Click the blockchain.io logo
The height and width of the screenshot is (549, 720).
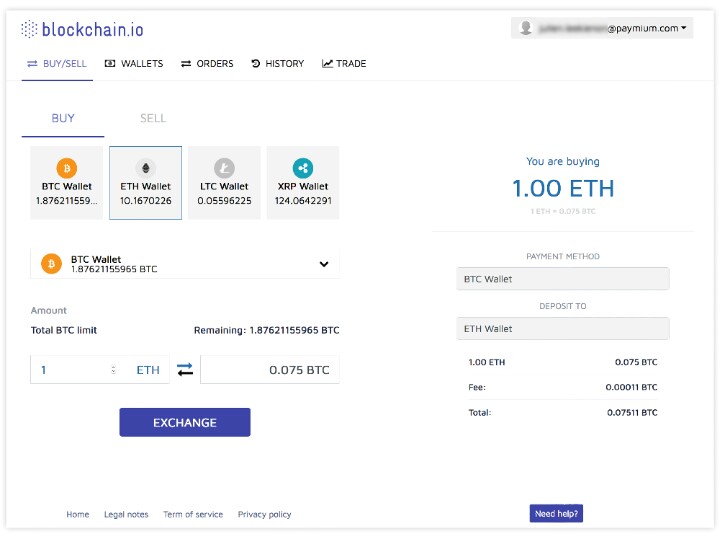(x=83, y=29)
